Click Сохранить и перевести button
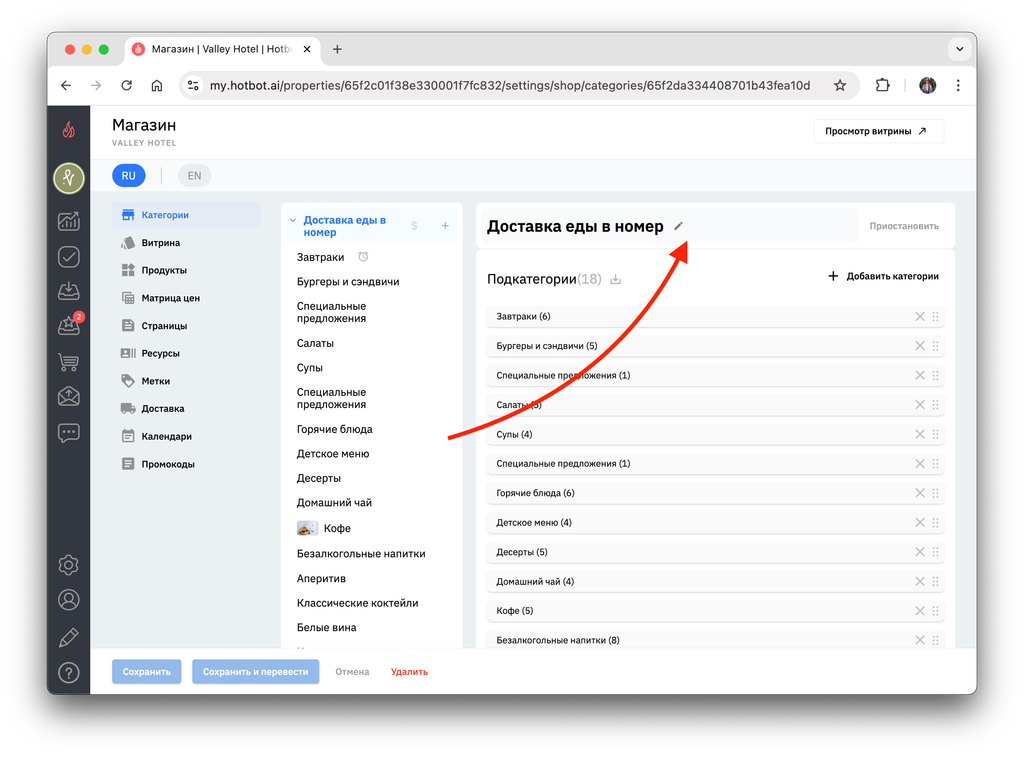This screenshot has height=757, width=1024. (x=255, y=672)
